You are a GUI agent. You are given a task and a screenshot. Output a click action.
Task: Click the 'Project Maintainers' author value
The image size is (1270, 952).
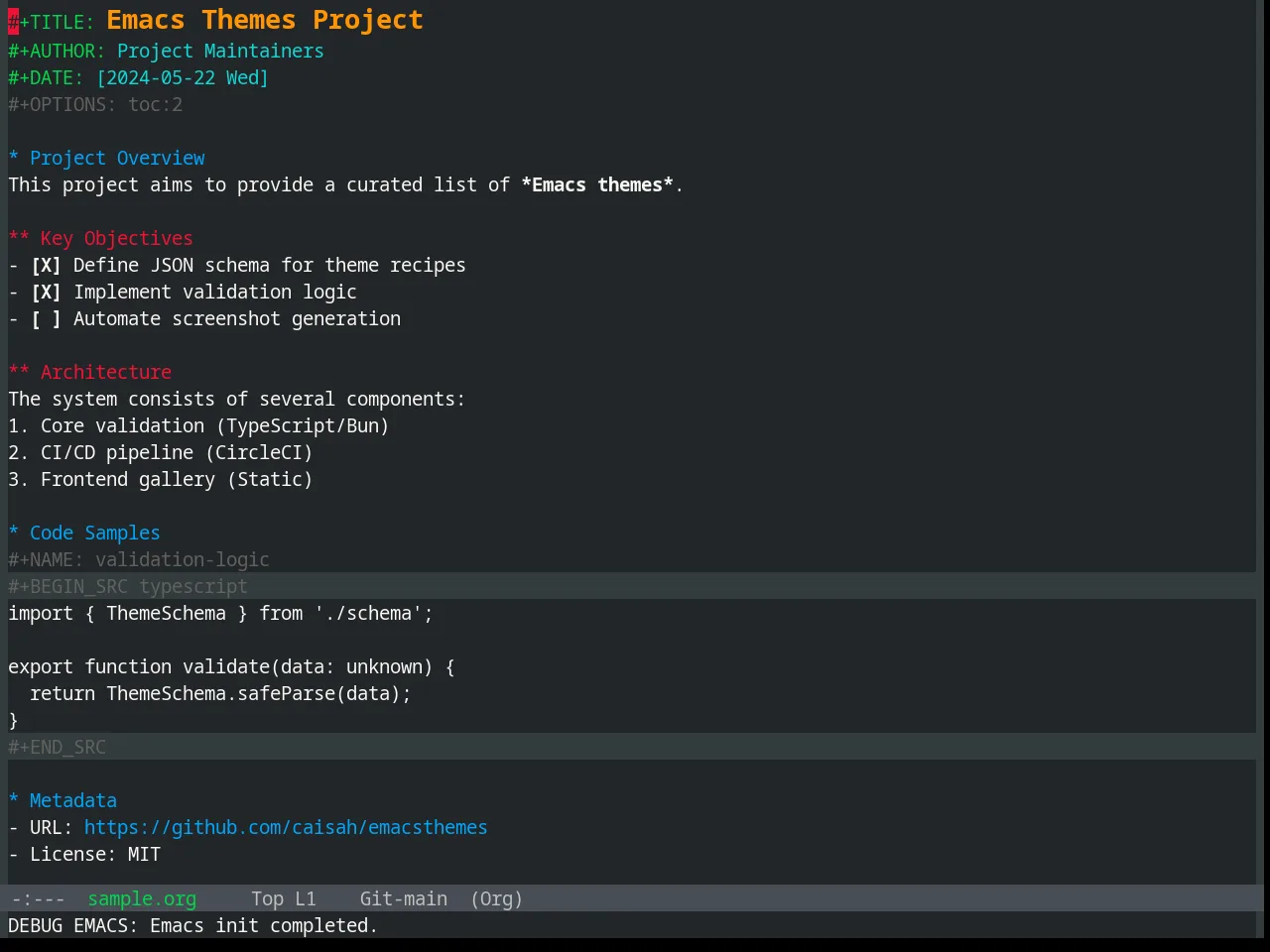(220, 51)
